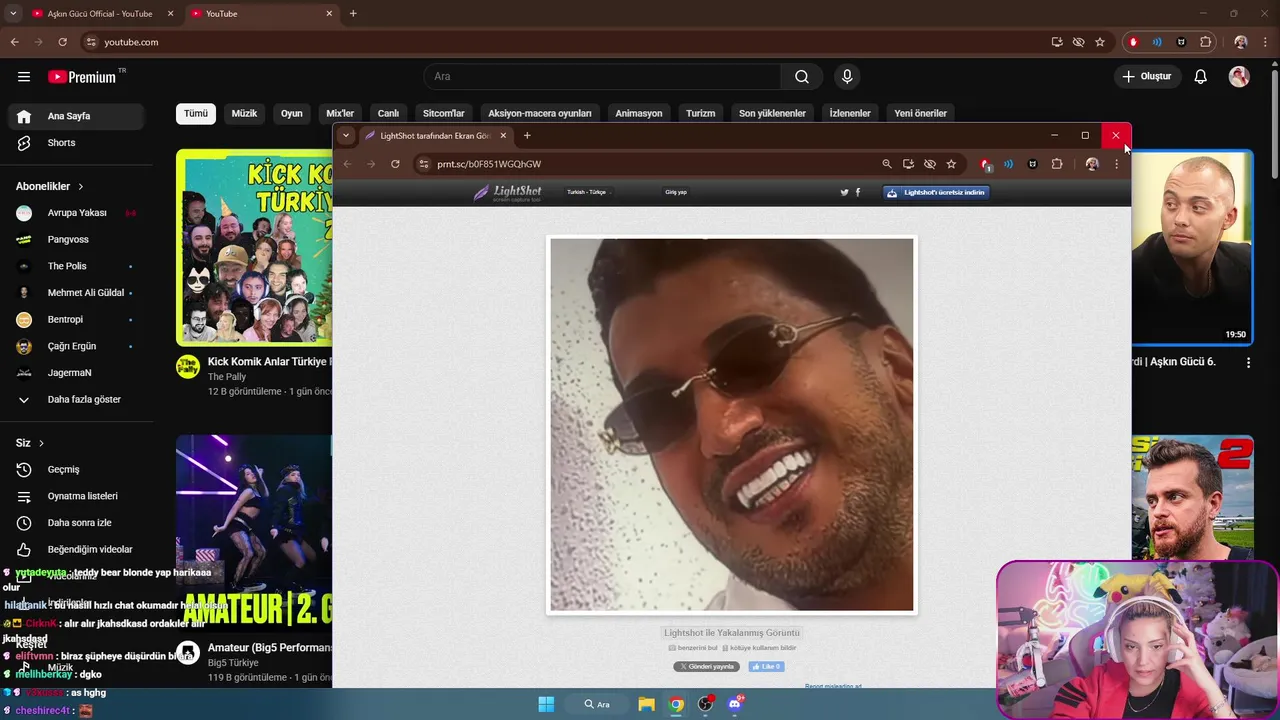Open Shorts in the YouTube sidebar
Viewport: 1280px width, 720px height.
[76, 143]
